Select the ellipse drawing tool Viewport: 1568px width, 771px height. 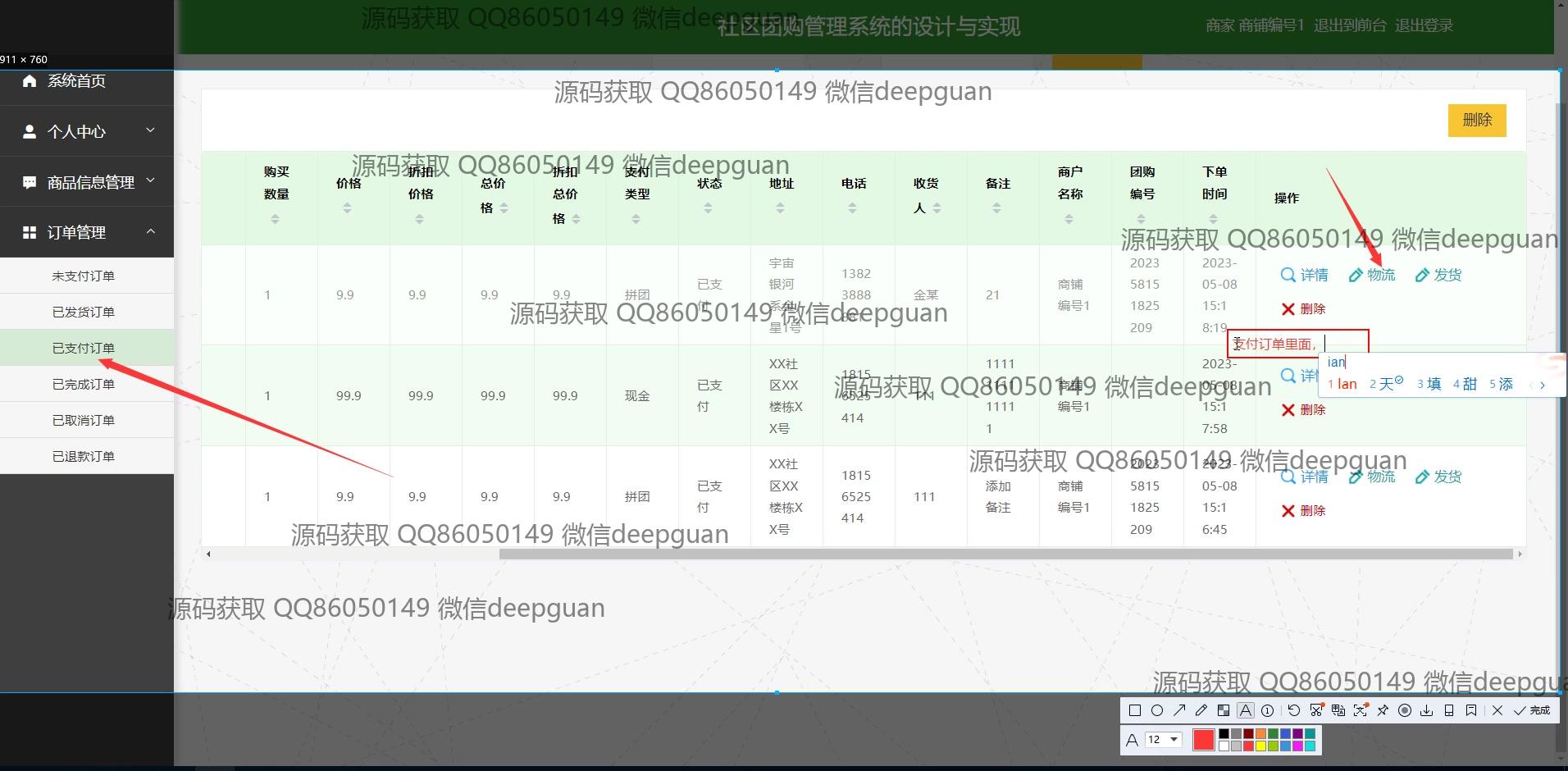[1157, 710]
